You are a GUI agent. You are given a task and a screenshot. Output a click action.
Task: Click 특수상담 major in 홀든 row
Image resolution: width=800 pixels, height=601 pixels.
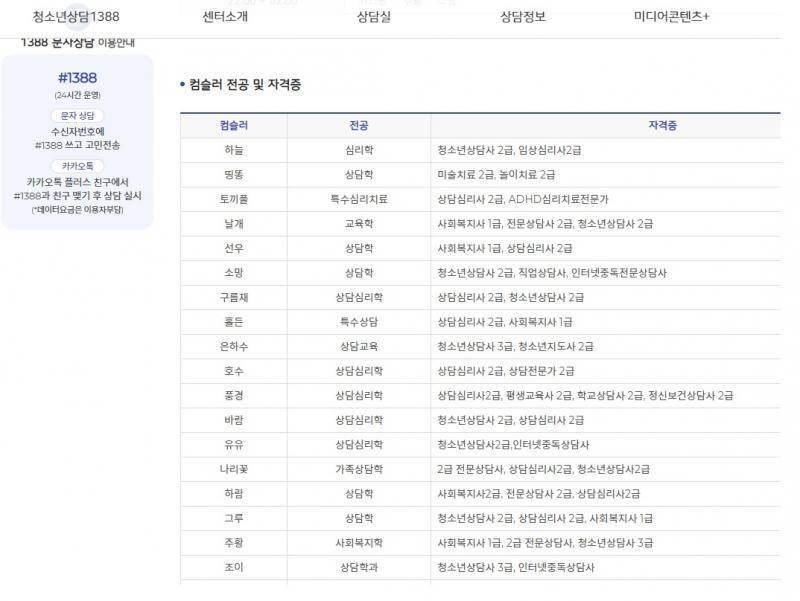[x=359, y=321]
